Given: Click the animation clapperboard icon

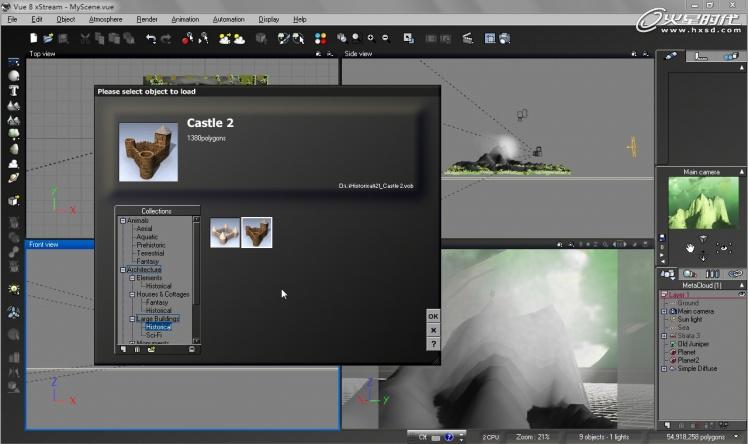Looking at the screenshot, I should [468, 38].
